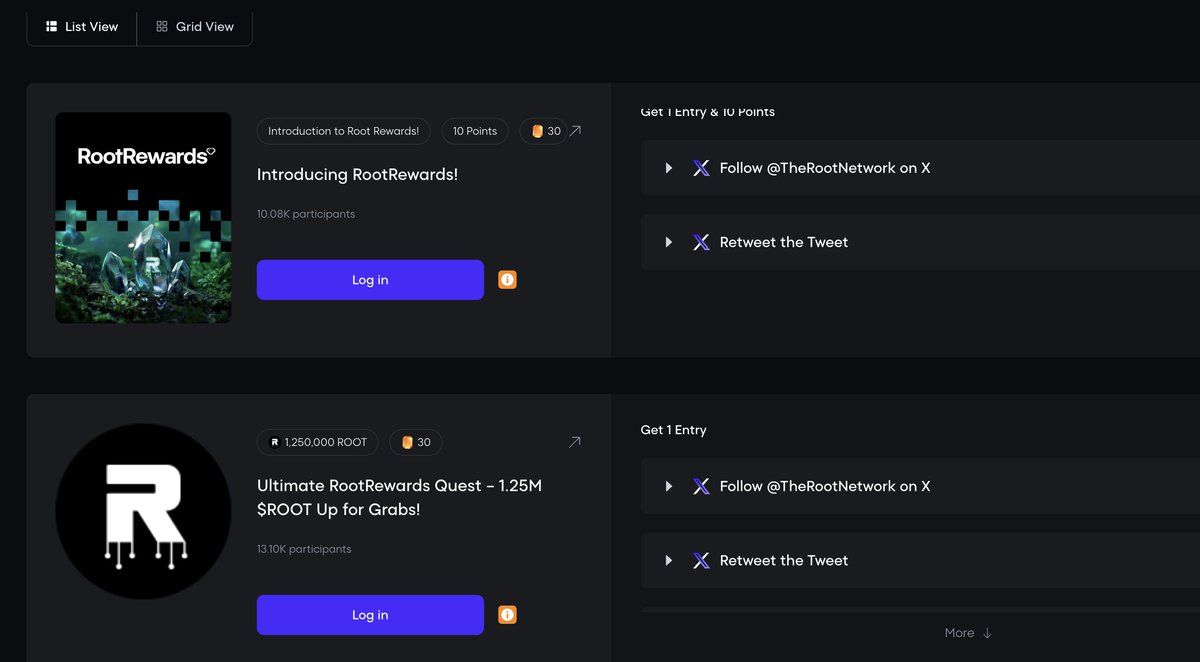Open the circular R logo thumbnail

pos(143,511)
